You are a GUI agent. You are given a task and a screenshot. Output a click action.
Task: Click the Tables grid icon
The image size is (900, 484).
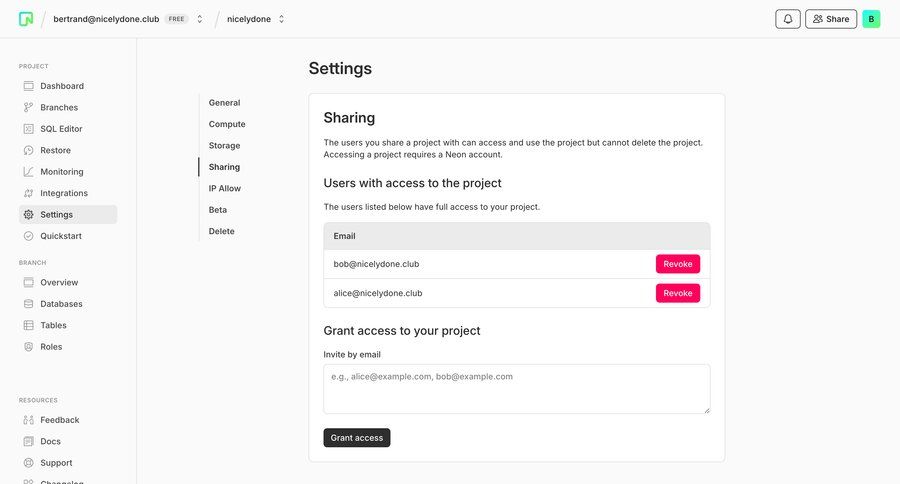(x=29, y=325)
